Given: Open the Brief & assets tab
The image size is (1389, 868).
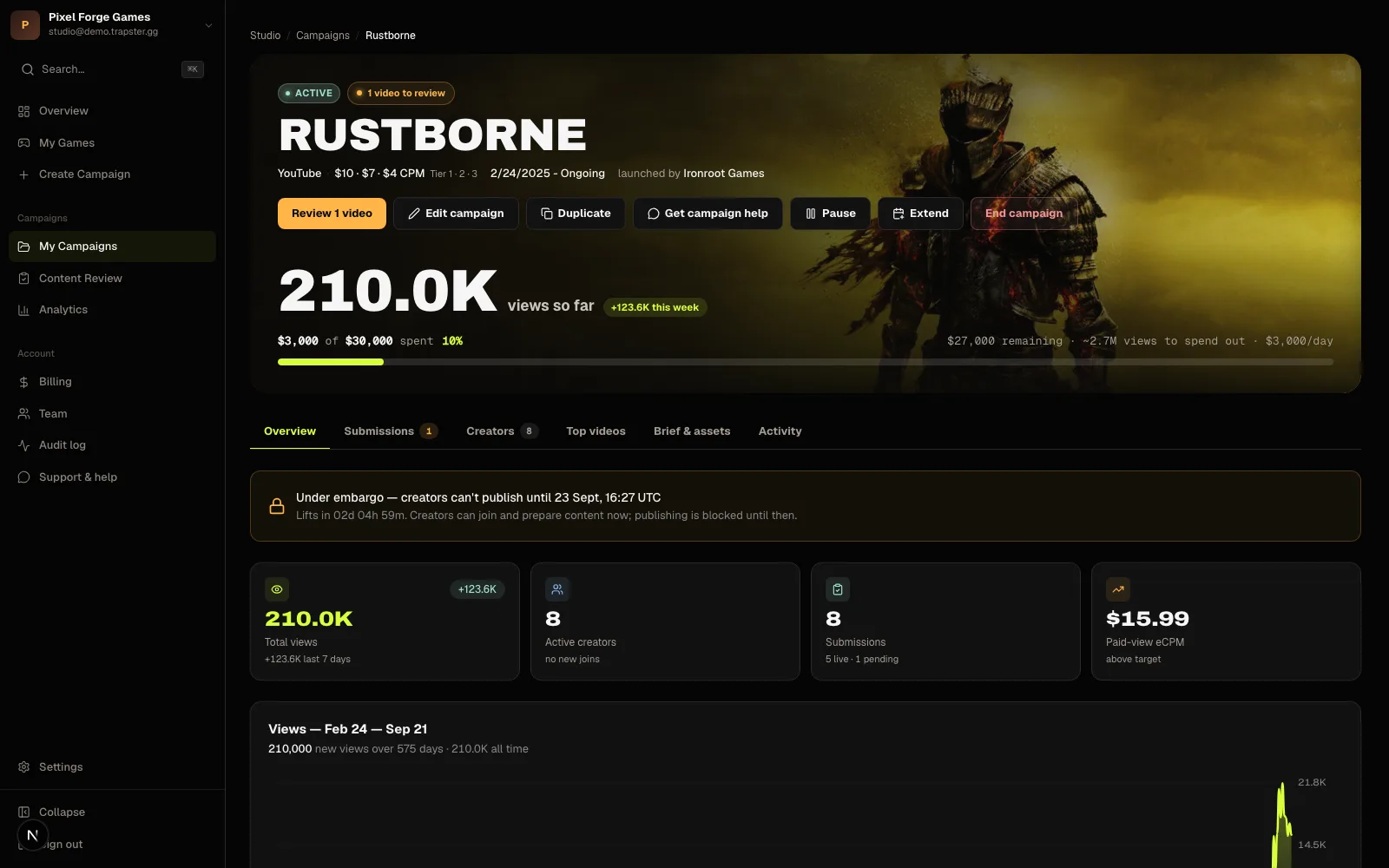Looking at the screenshot, I should (x=692, y=431).
